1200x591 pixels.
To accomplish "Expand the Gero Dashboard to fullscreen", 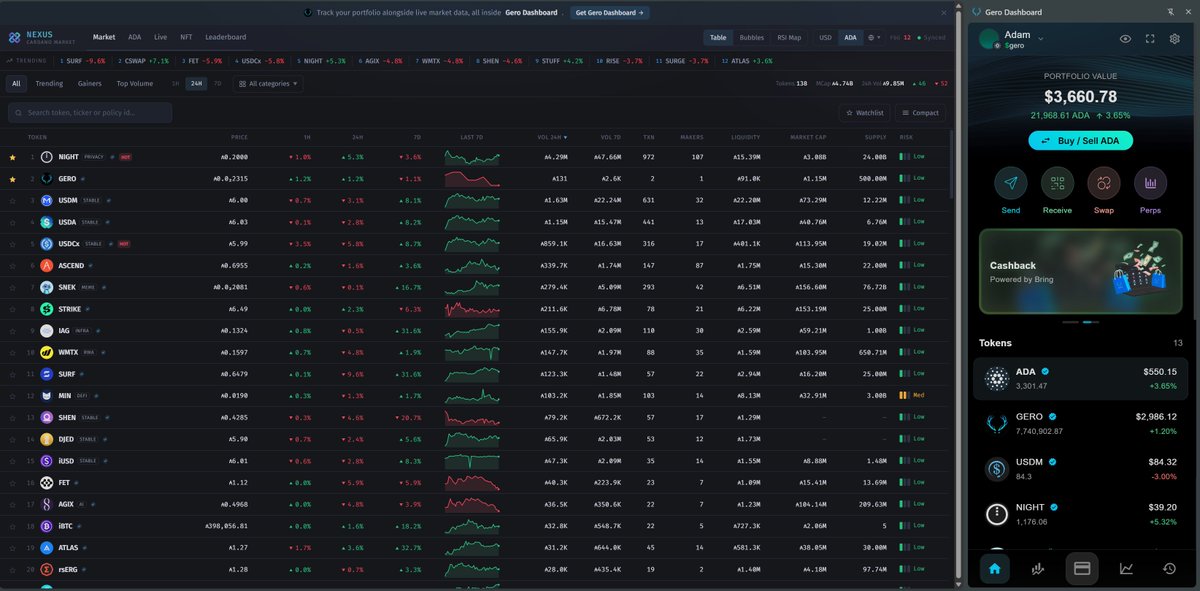I will (x=1150, y=38).
